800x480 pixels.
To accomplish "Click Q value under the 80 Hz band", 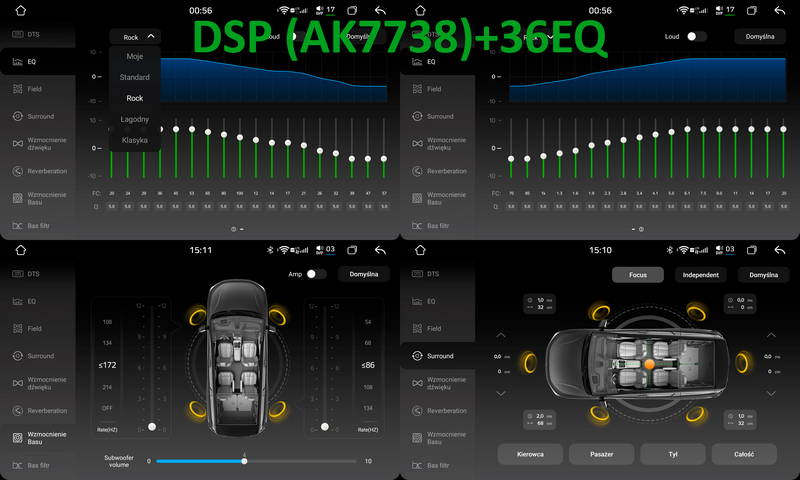I will point(223,207).
